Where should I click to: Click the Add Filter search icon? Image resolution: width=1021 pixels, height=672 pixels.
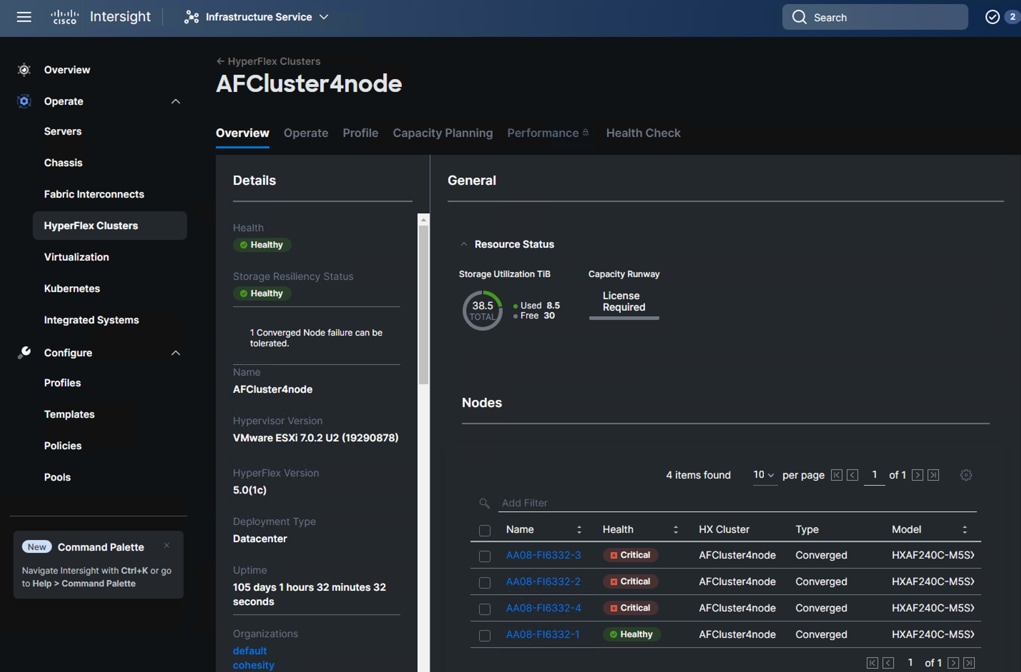[484, 503]
